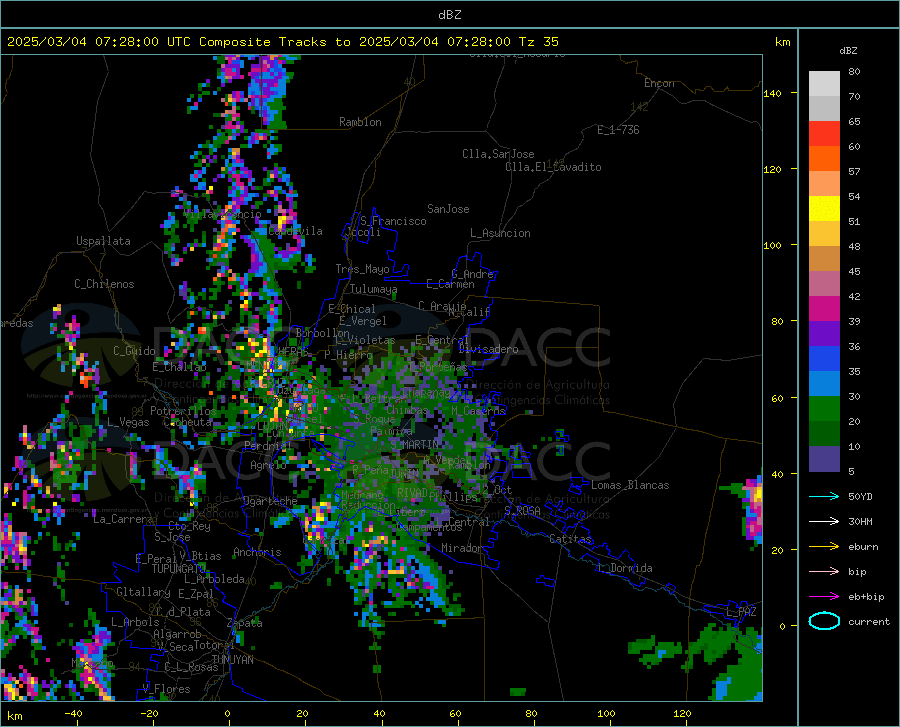Click the E_Carmen place label
This screenshot has height=727, width=900.
pos(450,284)
